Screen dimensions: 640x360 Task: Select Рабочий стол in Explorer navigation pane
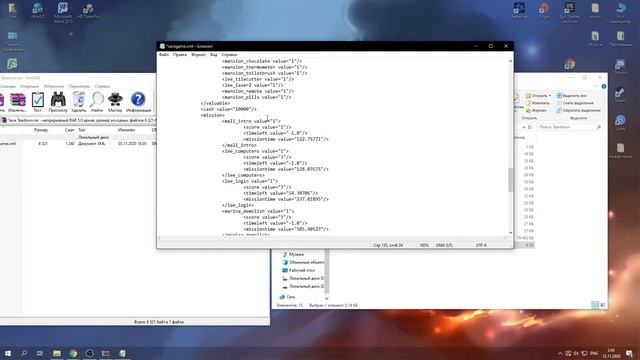302,270
